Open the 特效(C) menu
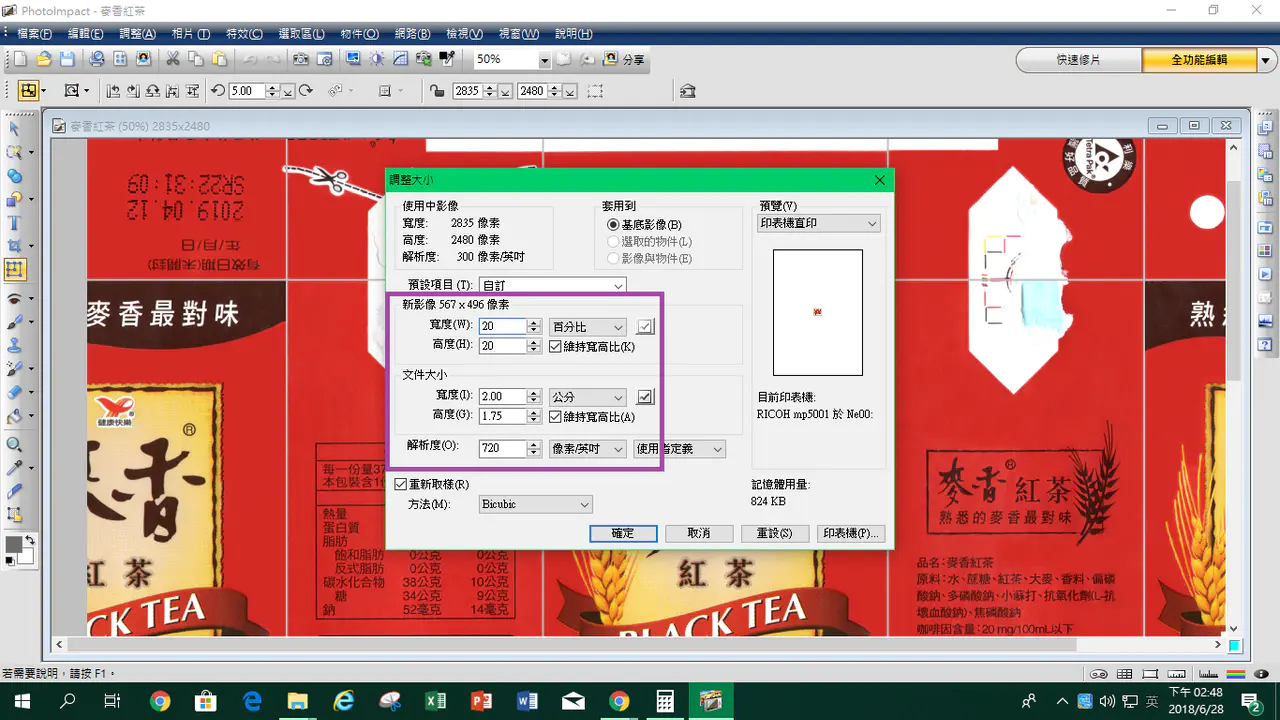The height and width of the screenshot is (720, 1280). [x=242, y=34]
